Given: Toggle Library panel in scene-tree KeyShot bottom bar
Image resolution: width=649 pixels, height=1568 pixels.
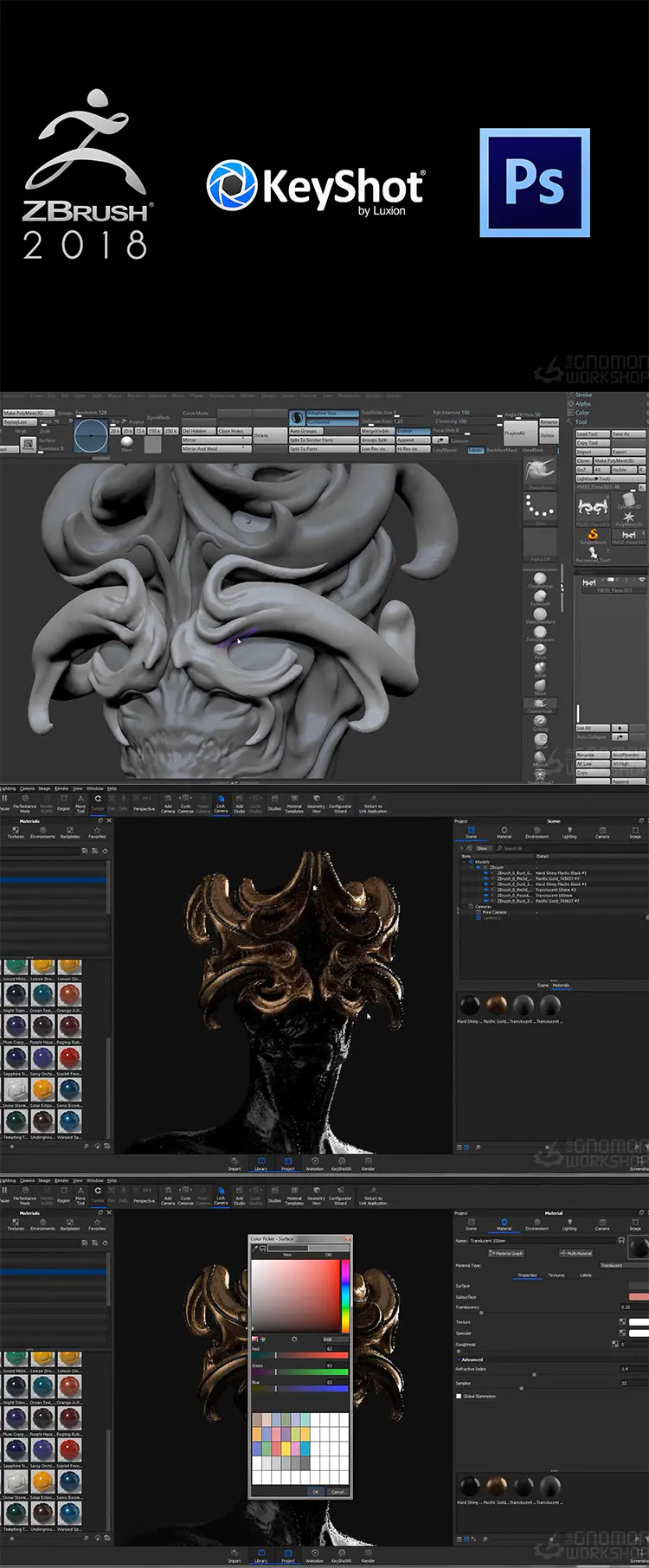Looking at the screenshot, I should (x=260, y=1163).
